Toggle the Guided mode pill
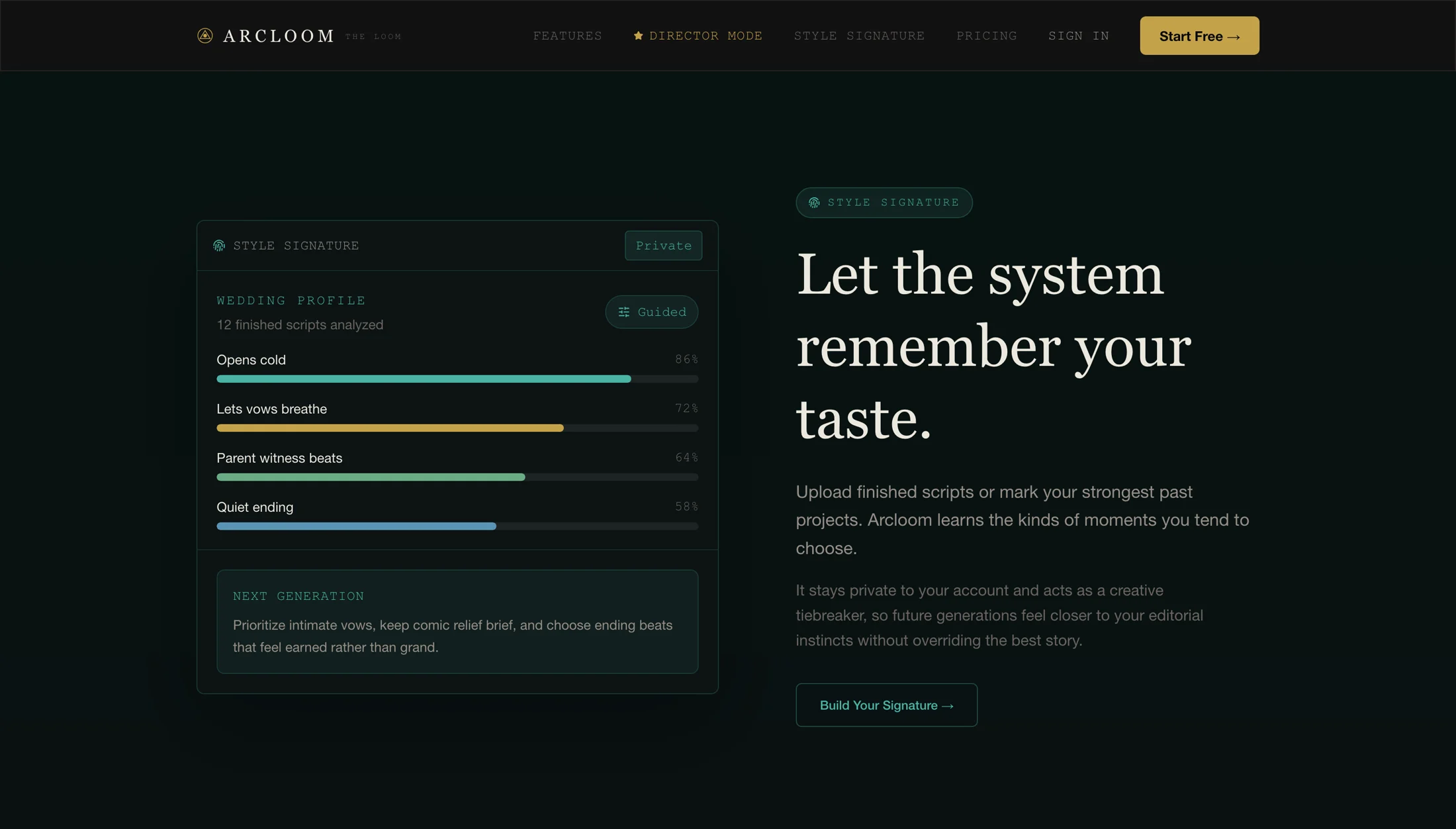This screenshot has width=1456, height=829. 651,312
